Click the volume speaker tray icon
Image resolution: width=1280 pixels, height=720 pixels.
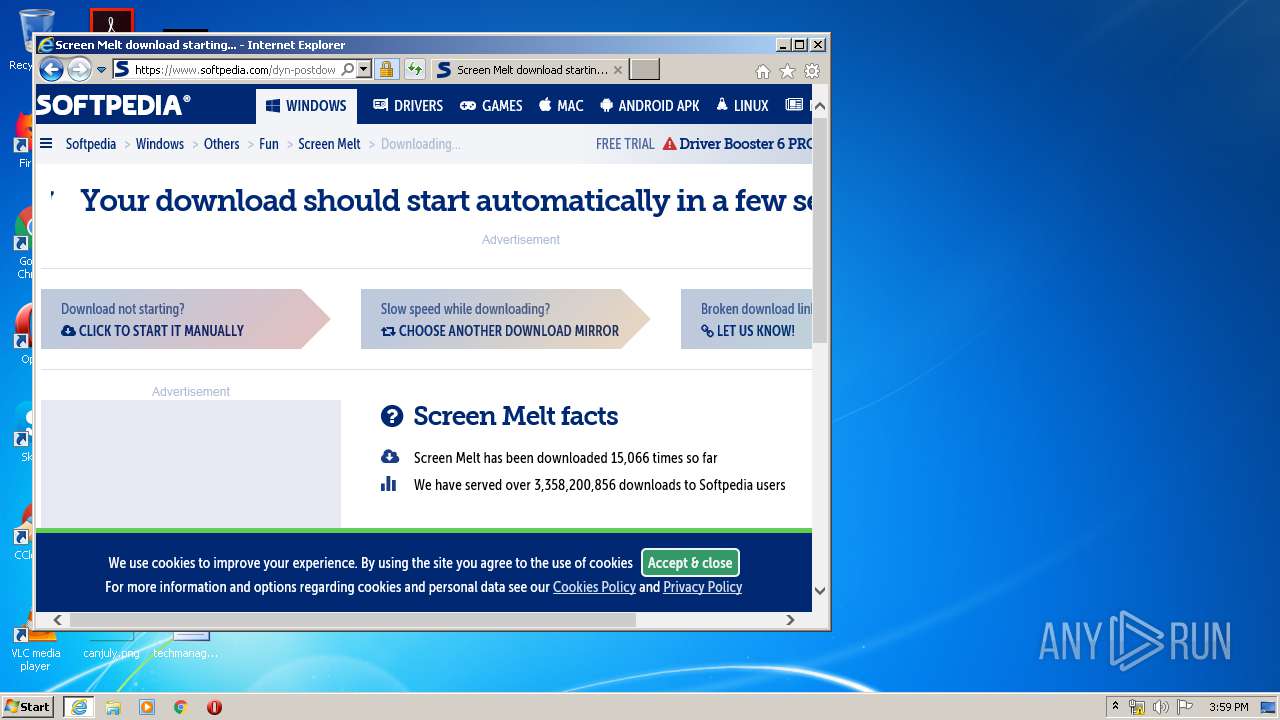point(1160,707)
